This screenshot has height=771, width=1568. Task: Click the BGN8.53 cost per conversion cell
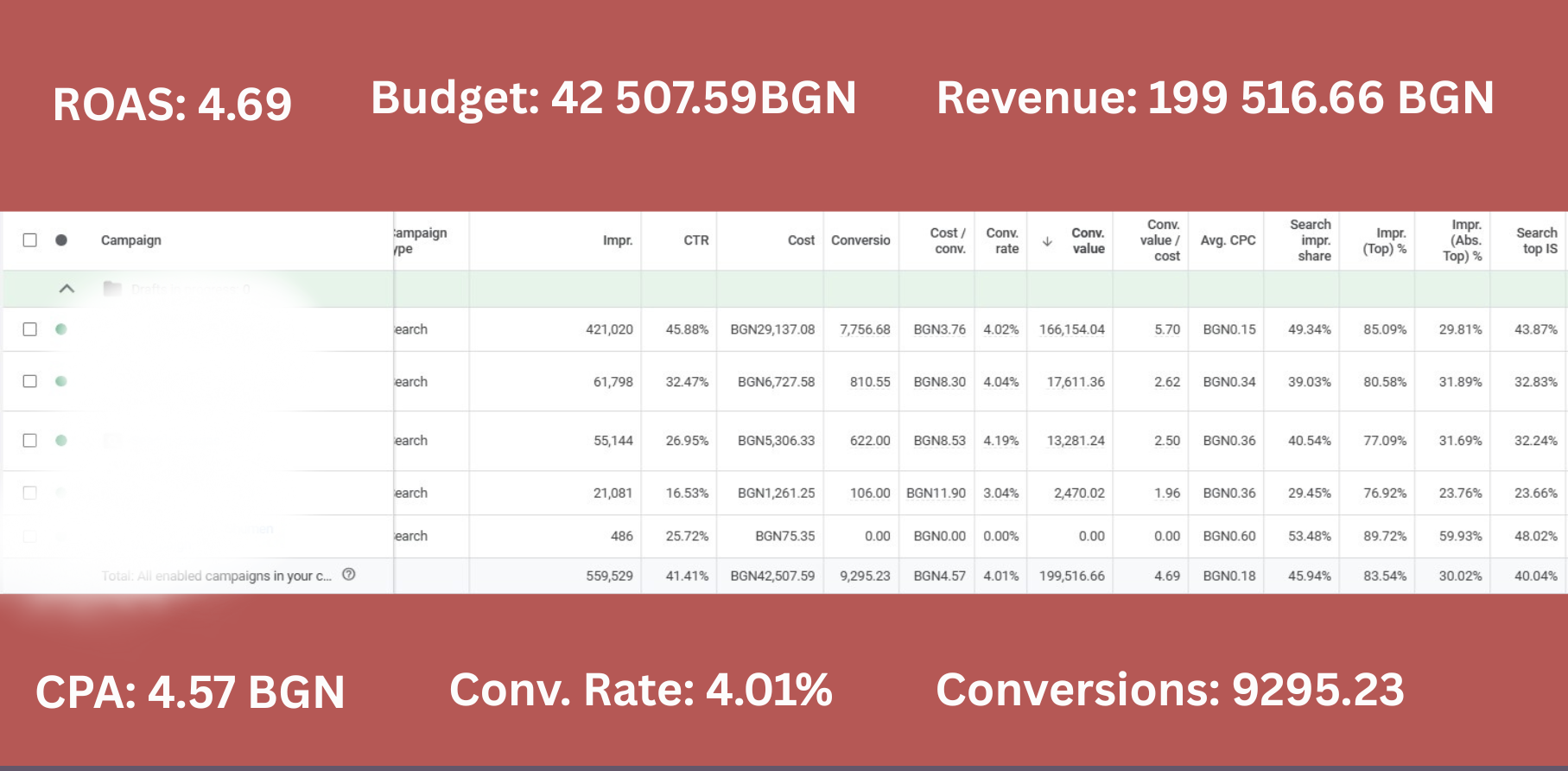click(x=940, y=440)
